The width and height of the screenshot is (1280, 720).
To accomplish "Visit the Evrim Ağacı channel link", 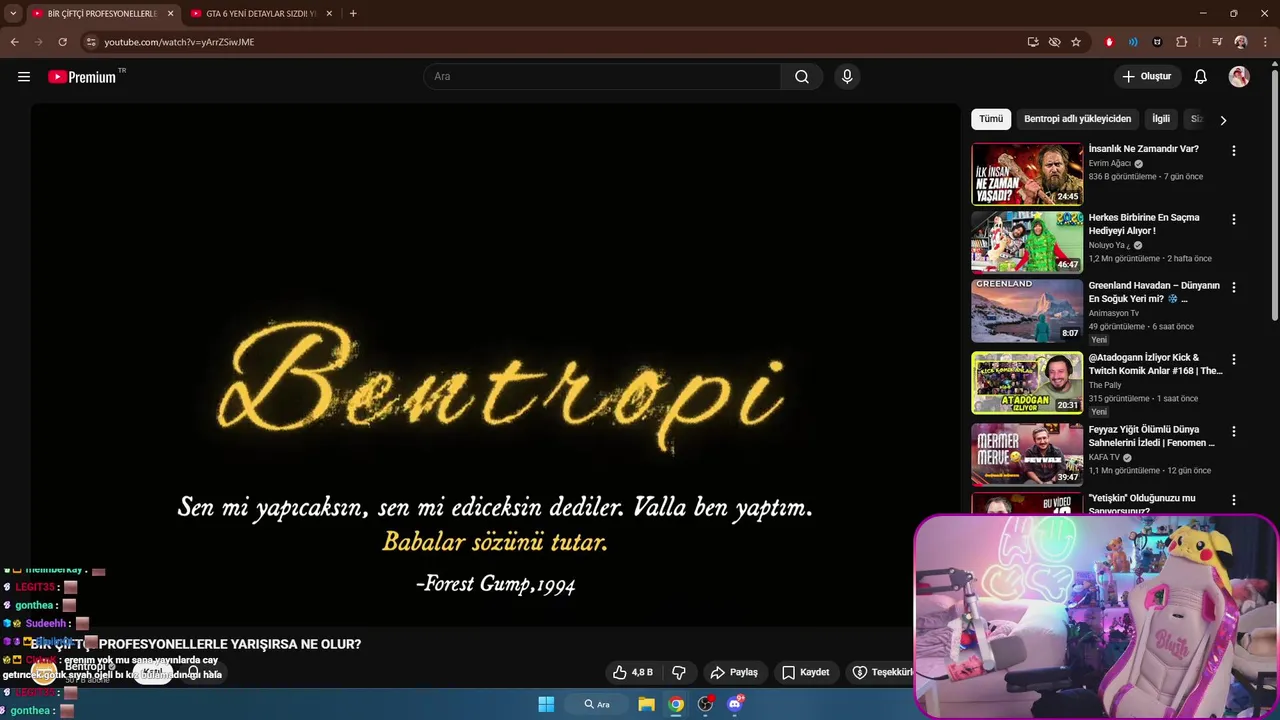I will [x=1110, y=163].
